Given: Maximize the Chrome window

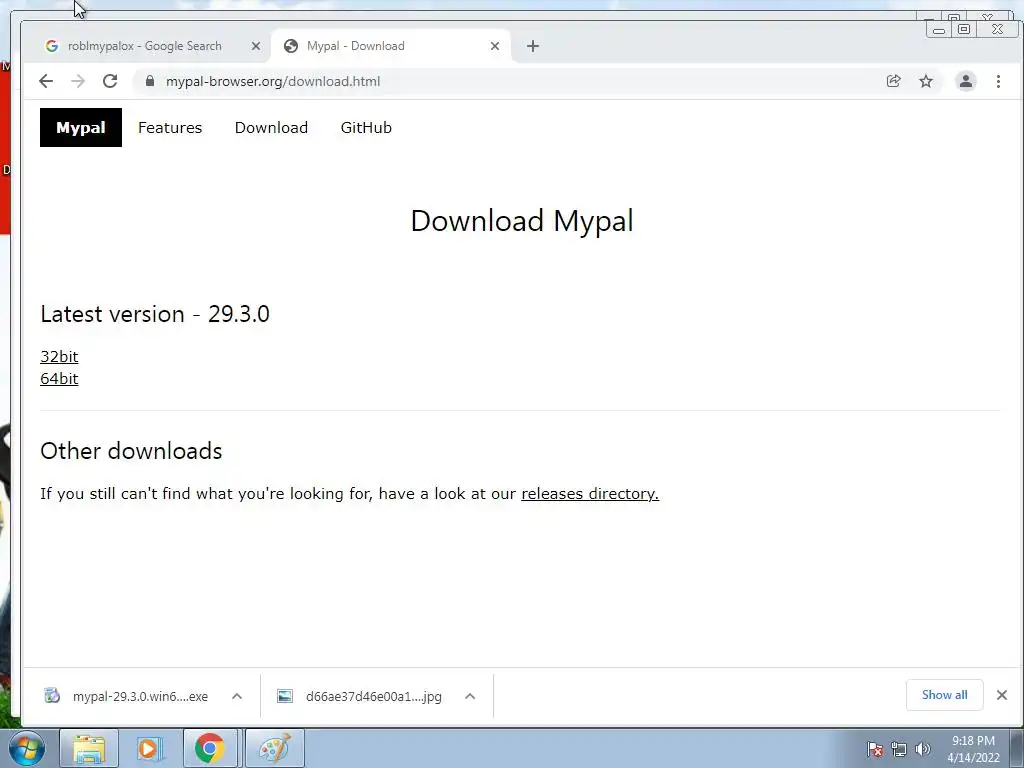Looking at the screenshot, I should coord(963,29).
